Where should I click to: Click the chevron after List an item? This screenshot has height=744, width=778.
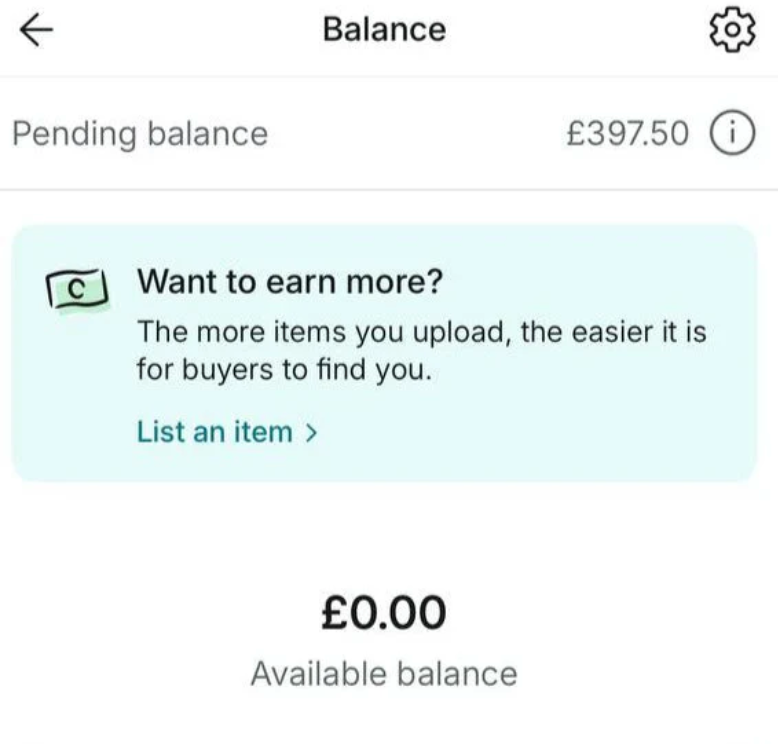coord(311,433)
